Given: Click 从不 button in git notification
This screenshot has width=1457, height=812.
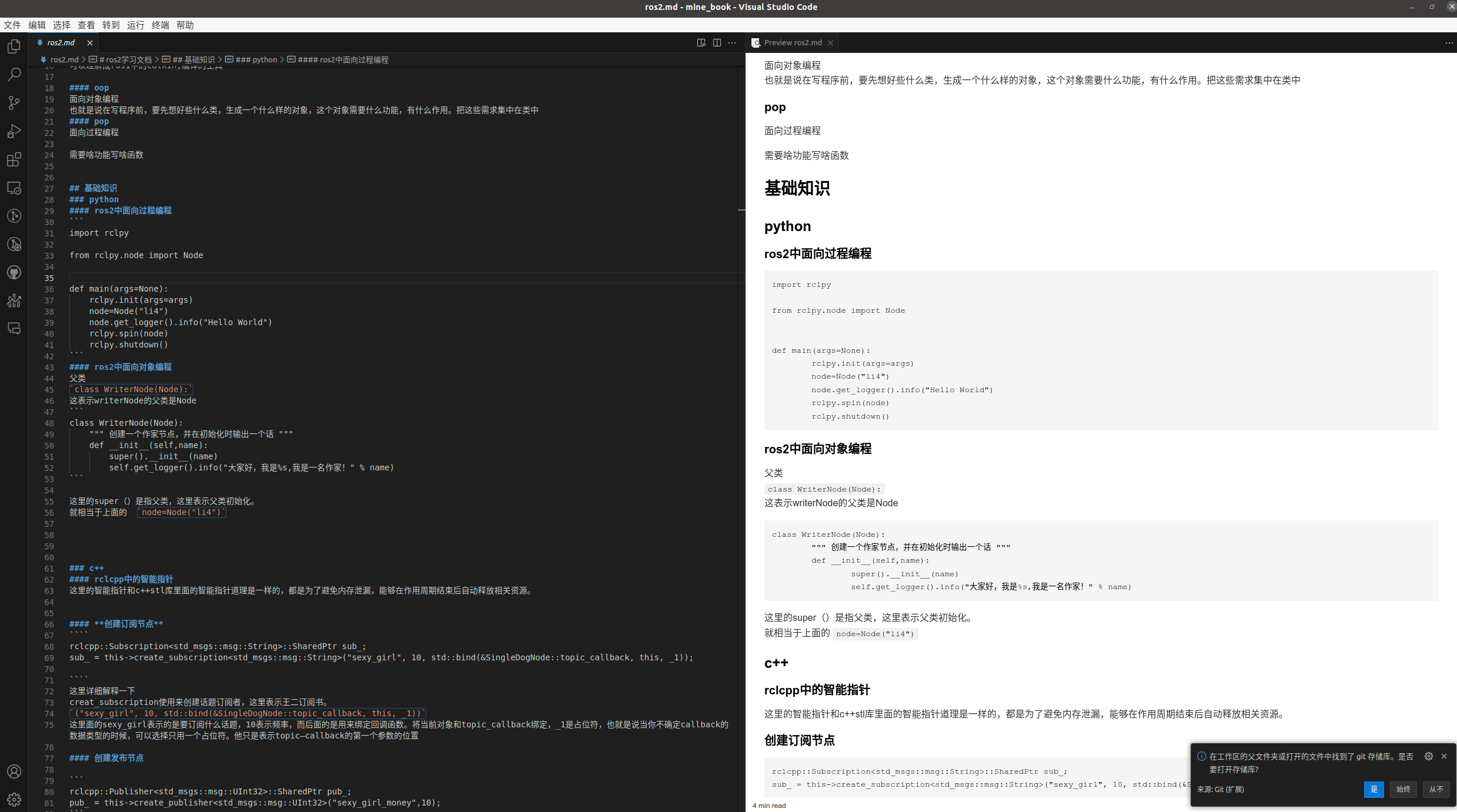Looking at the screenshot, I should (x=1436, y=789).
